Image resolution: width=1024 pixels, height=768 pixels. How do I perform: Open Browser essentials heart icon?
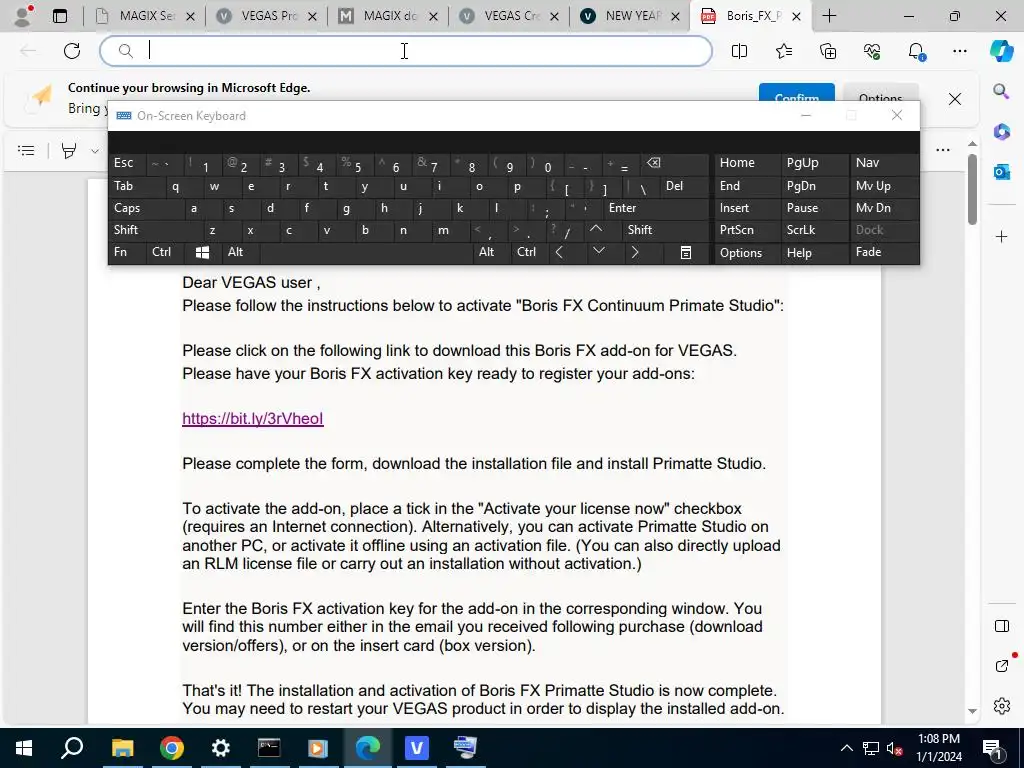(x=872, y=51)
